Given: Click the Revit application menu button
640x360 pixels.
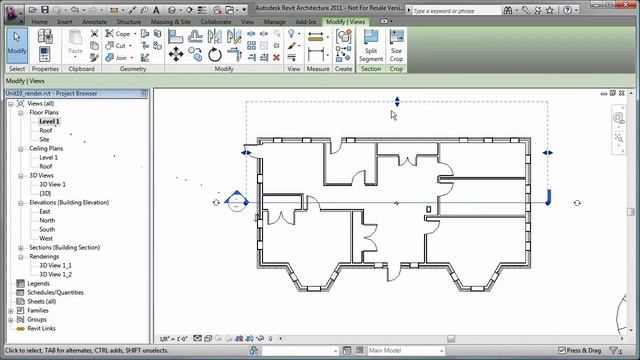Looking at the screenshot, I should coord(15,14).
